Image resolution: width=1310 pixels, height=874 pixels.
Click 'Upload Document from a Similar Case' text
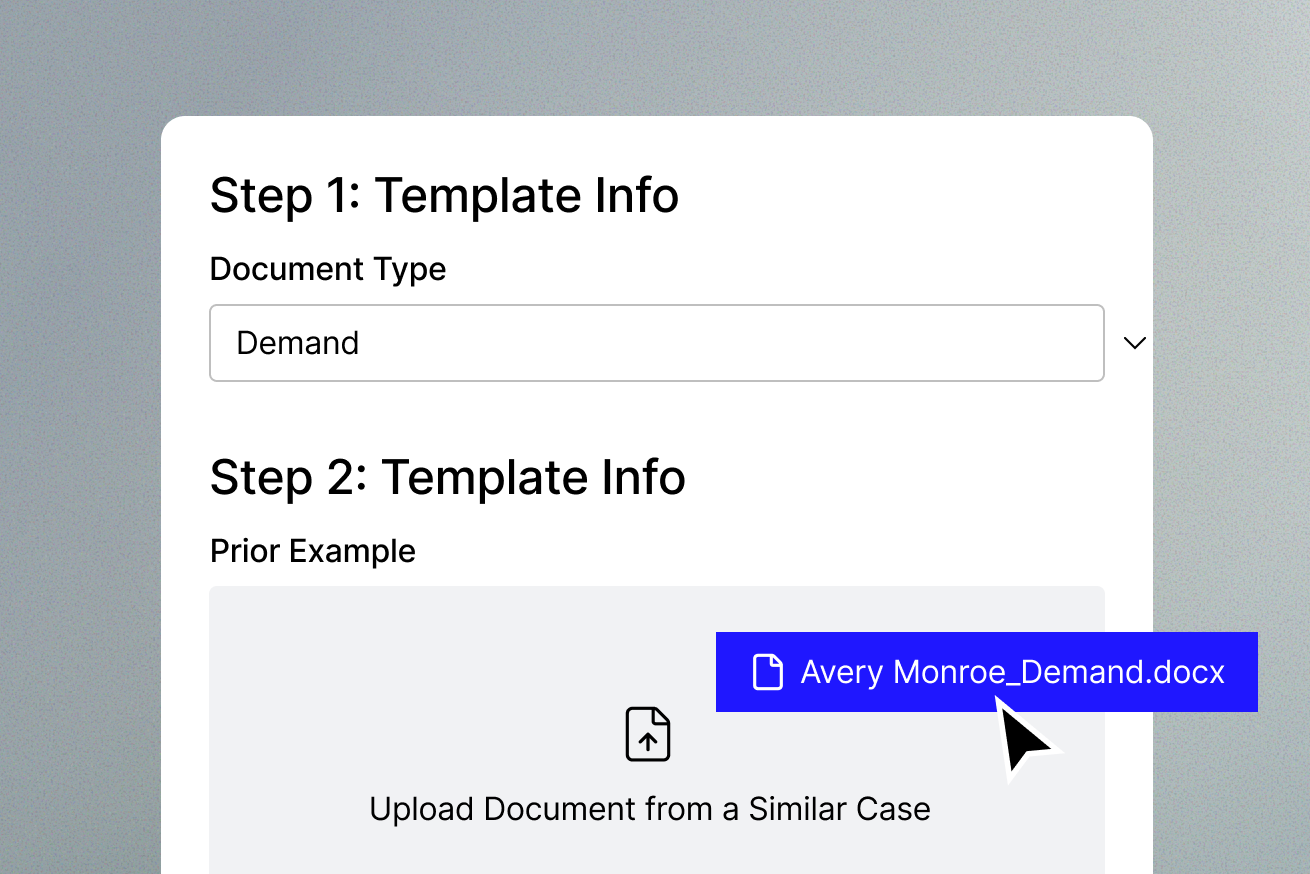coord(649,808)
